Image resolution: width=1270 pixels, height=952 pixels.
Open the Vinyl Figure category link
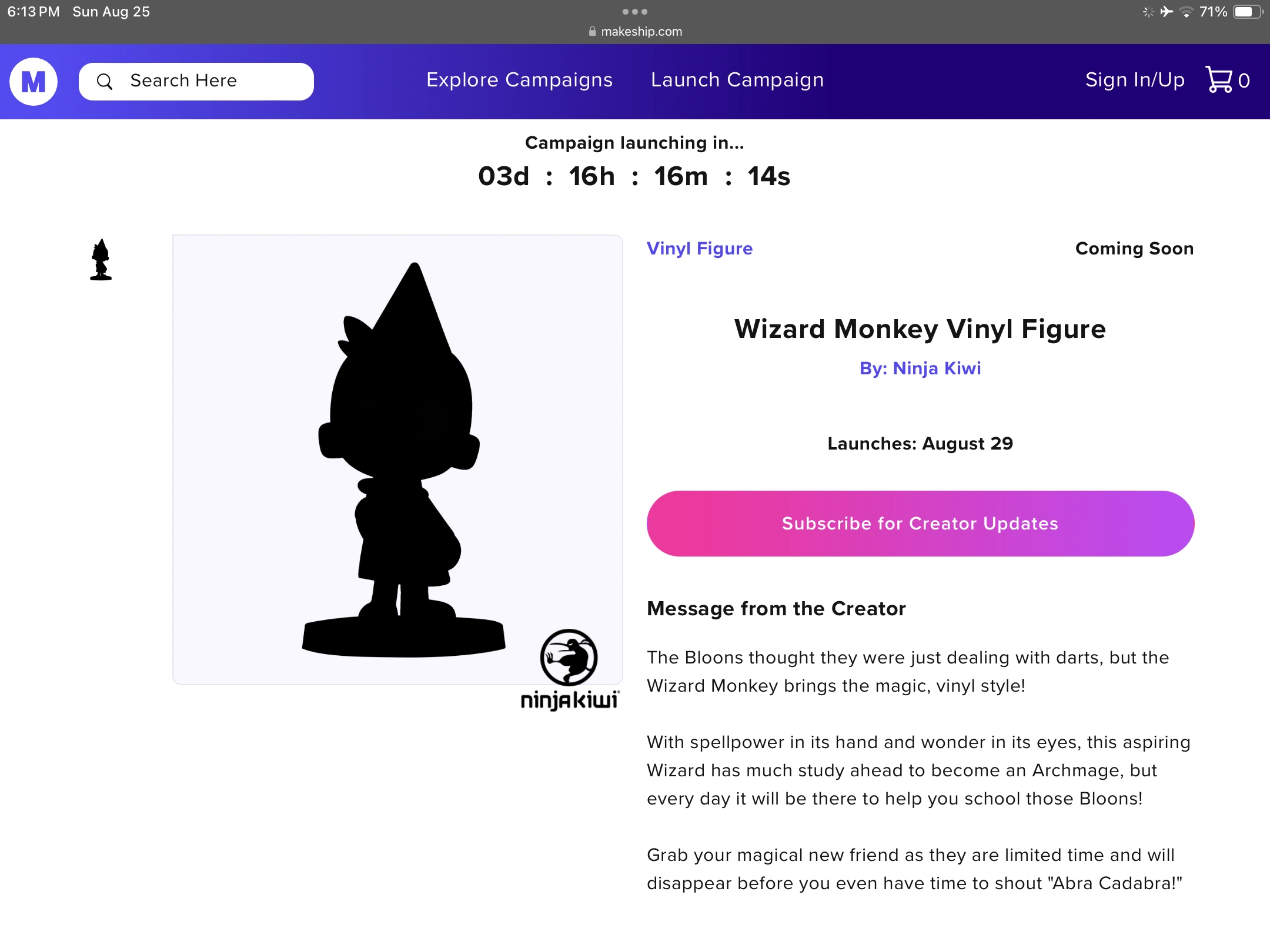click(x=700, y=249)
